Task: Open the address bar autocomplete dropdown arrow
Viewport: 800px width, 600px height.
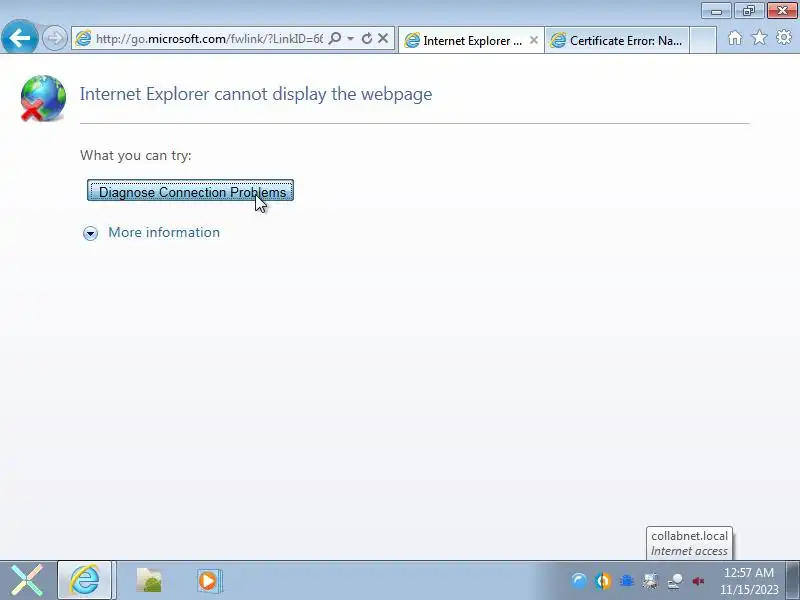Action: point(351,38)
